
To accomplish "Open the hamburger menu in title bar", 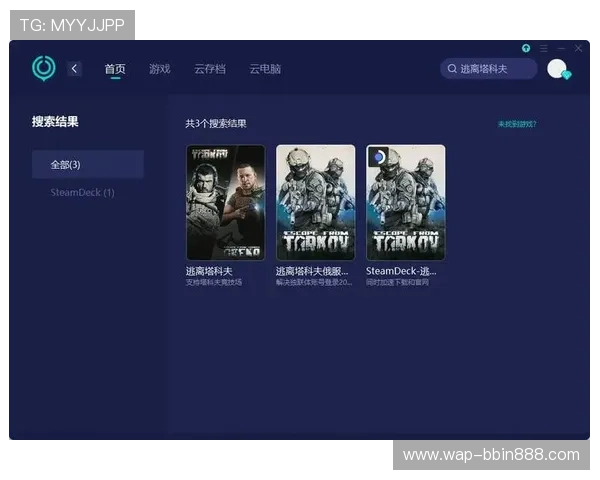I will (544, 48).
